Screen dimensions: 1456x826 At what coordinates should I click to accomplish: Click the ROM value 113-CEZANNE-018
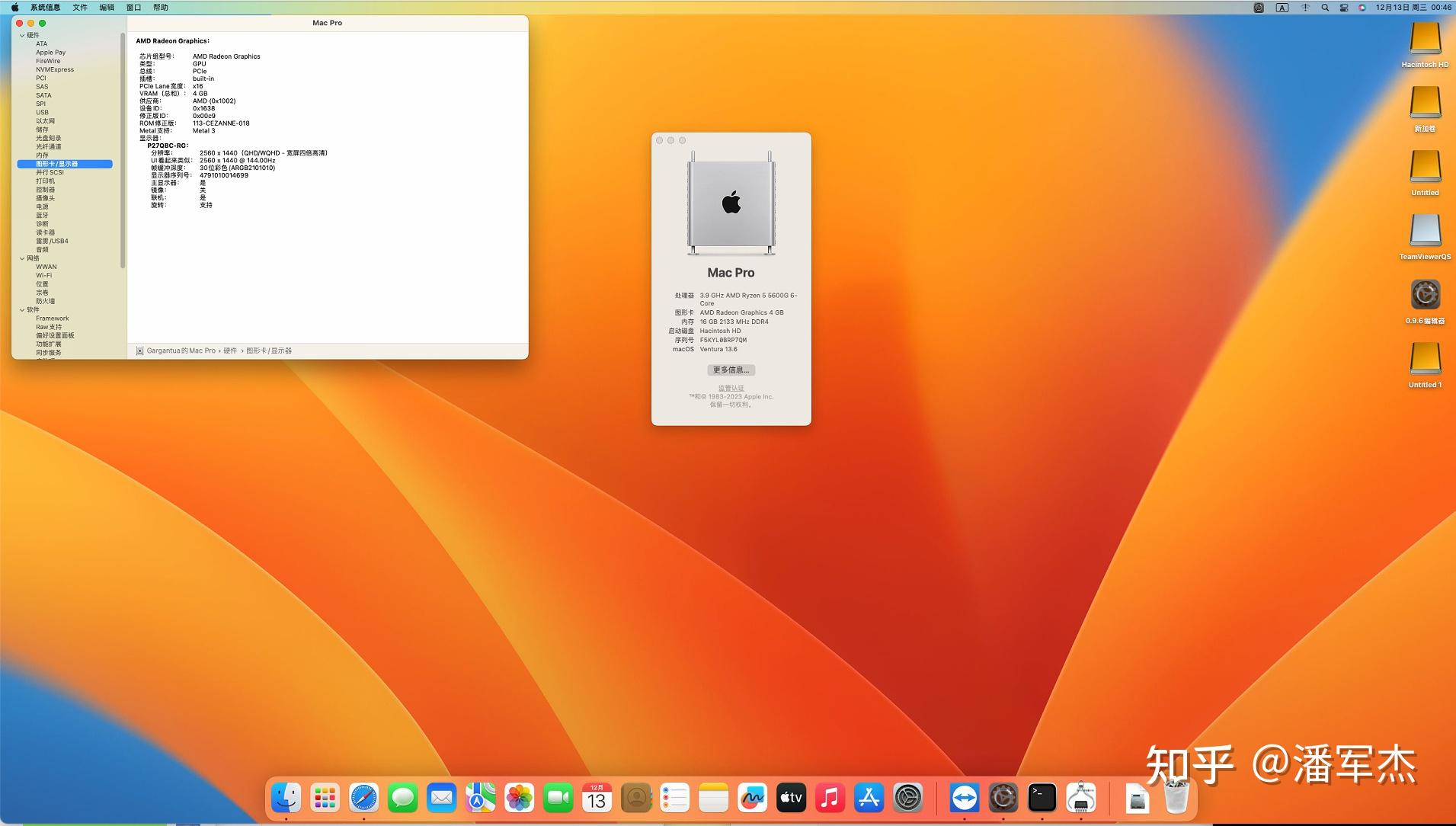(x=221, y=123)
